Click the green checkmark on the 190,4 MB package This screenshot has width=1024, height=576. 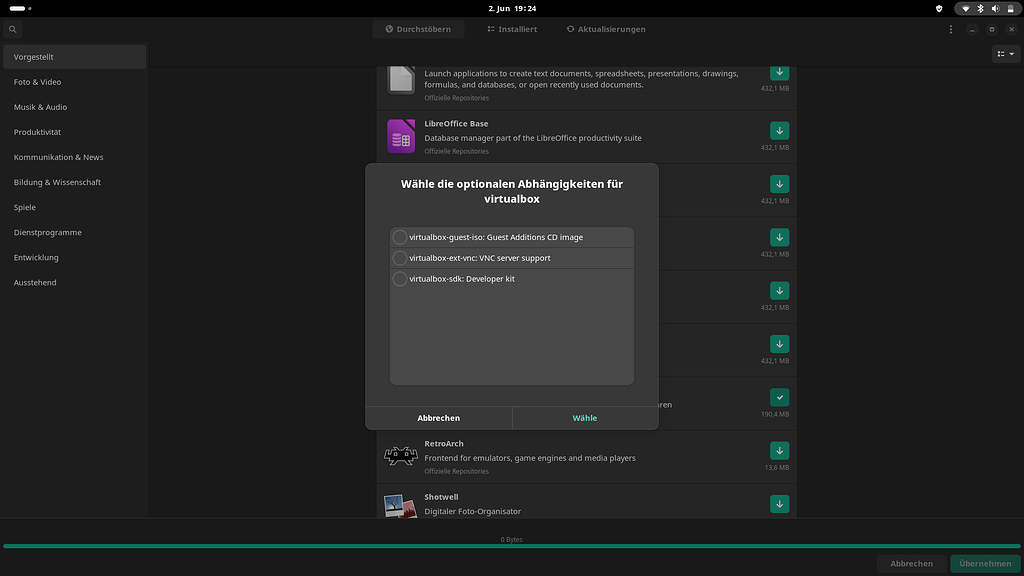[x=779, y=396]
